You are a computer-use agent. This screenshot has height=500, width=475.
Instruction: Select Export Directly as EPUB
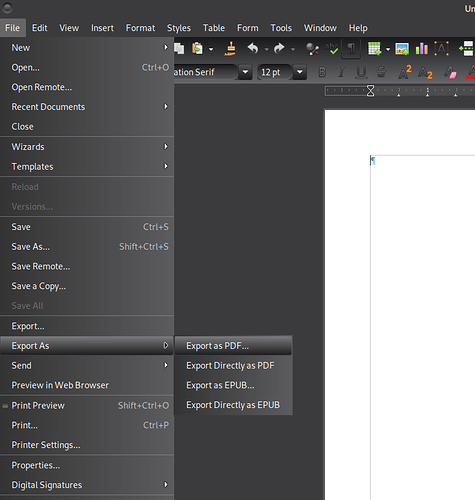pyautogui.click(x=233, y=405)
